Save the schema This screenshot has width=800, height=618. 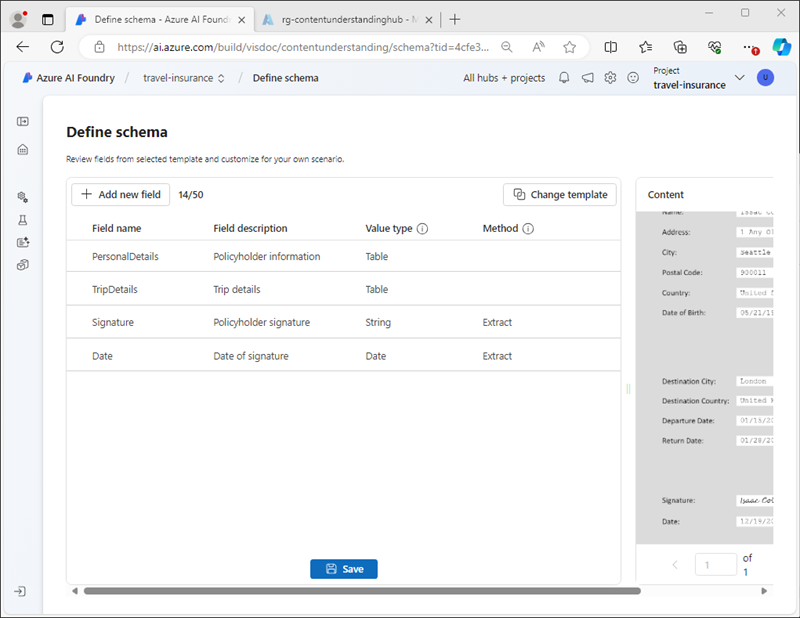344,569
